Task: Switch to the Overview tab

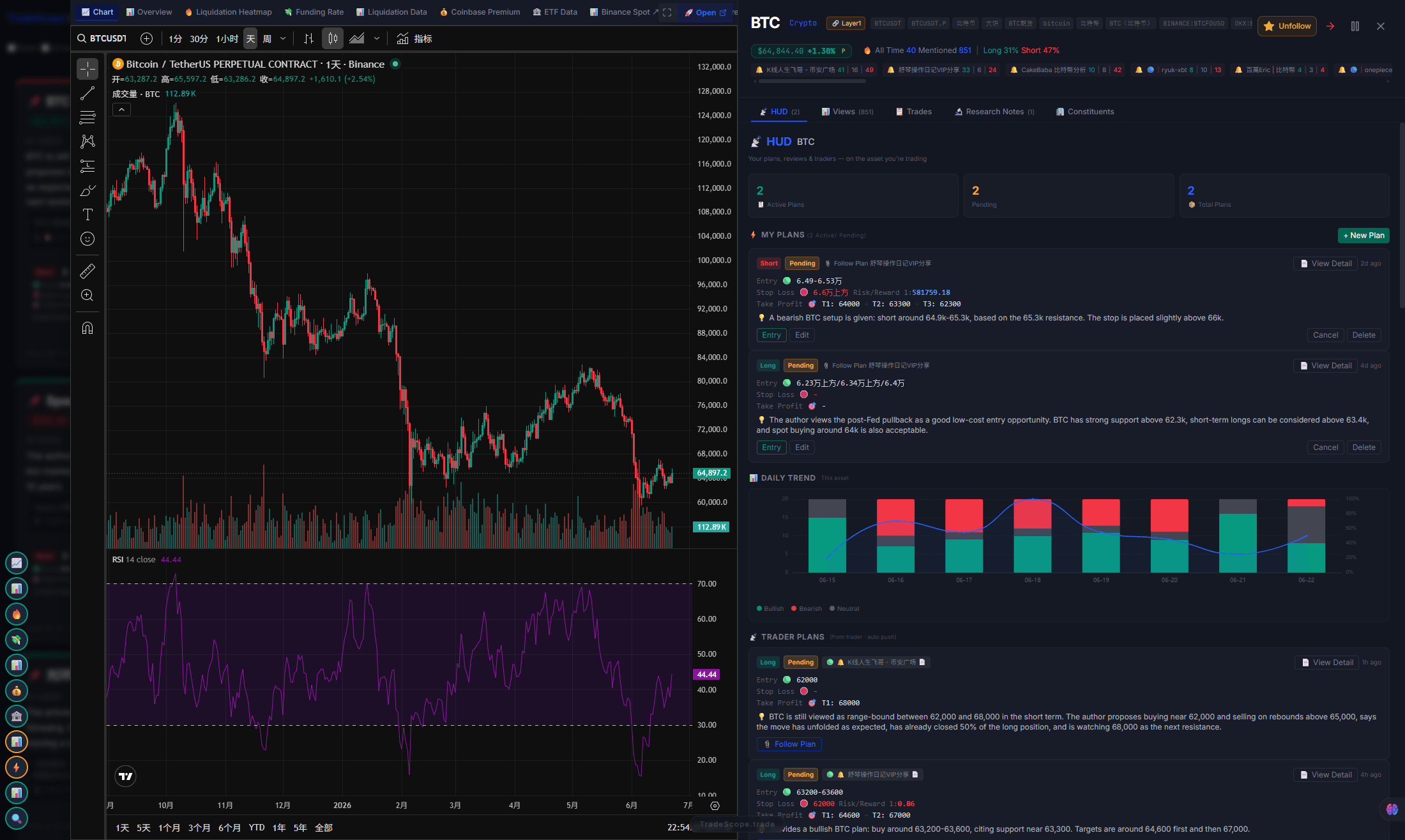Action: [x=149, y=12]
